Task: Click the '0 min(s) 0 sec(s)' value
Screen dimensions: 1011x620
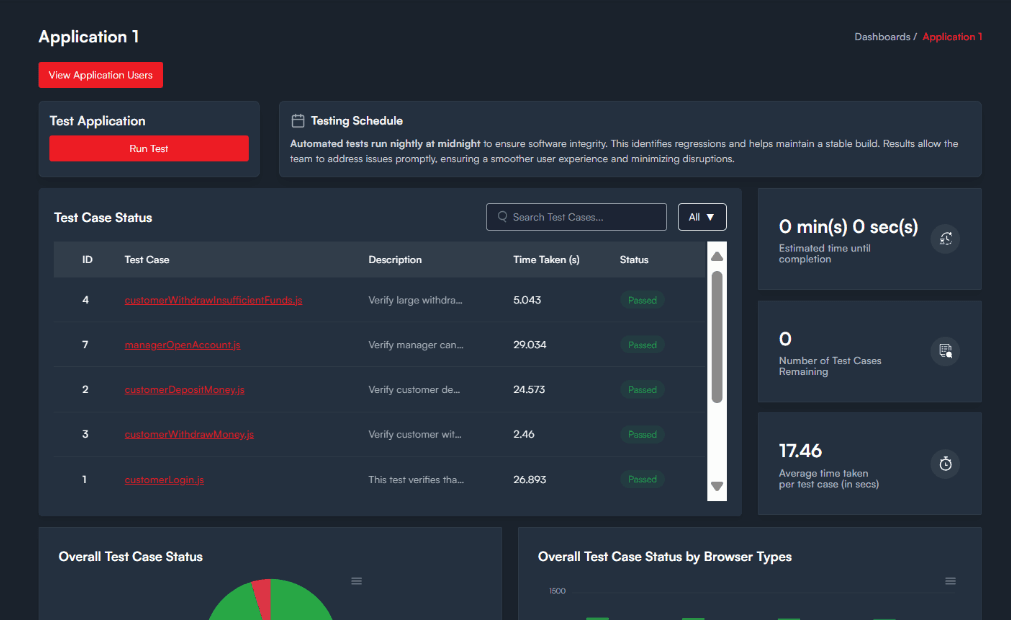Action: coord(848,227)
